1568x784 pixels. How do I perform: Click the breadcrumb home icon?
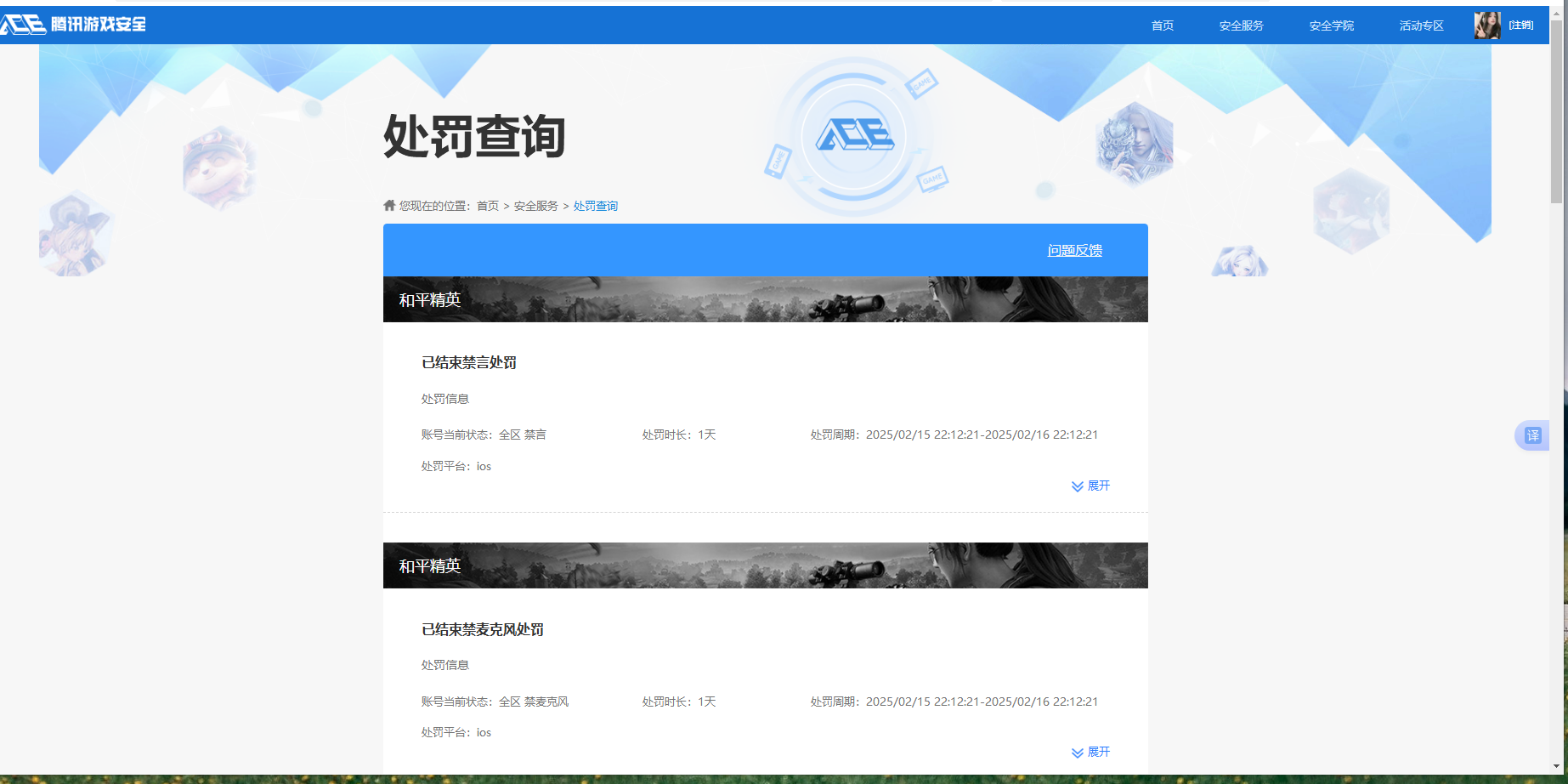389,205
